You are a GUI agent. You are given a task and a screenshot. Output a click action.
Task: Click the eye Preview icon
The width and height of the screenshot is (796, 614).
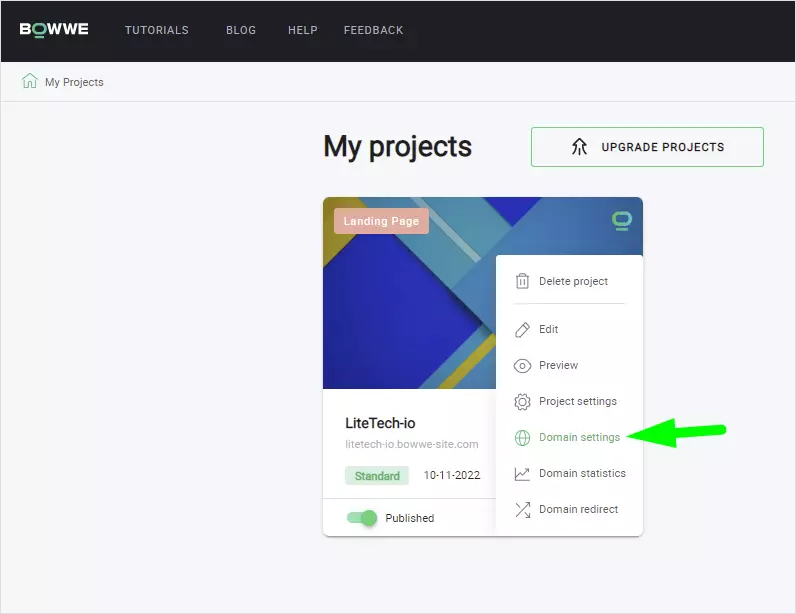[x=522, y=366]
